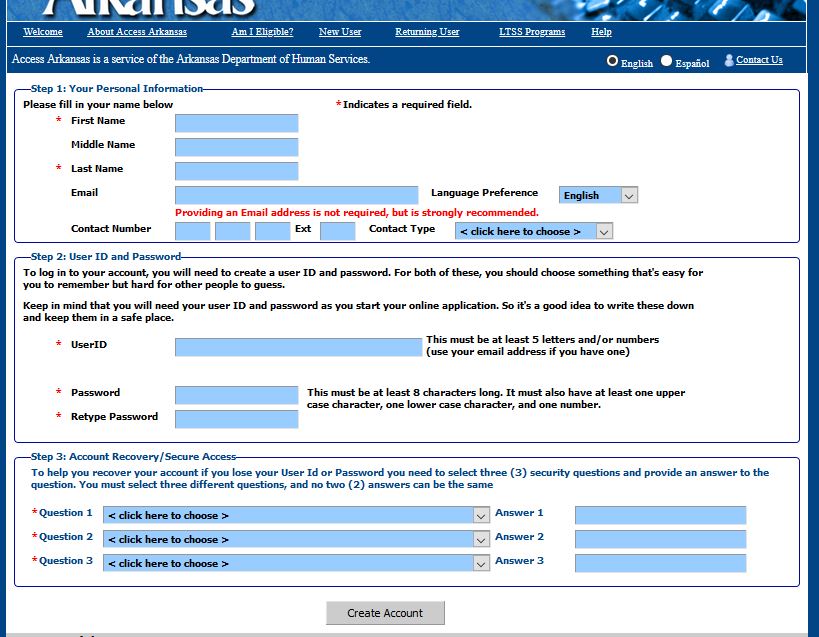Click the Contact Us person icon
The width and height of the screenshot is (819, 637).
click(x=729, y=60)
